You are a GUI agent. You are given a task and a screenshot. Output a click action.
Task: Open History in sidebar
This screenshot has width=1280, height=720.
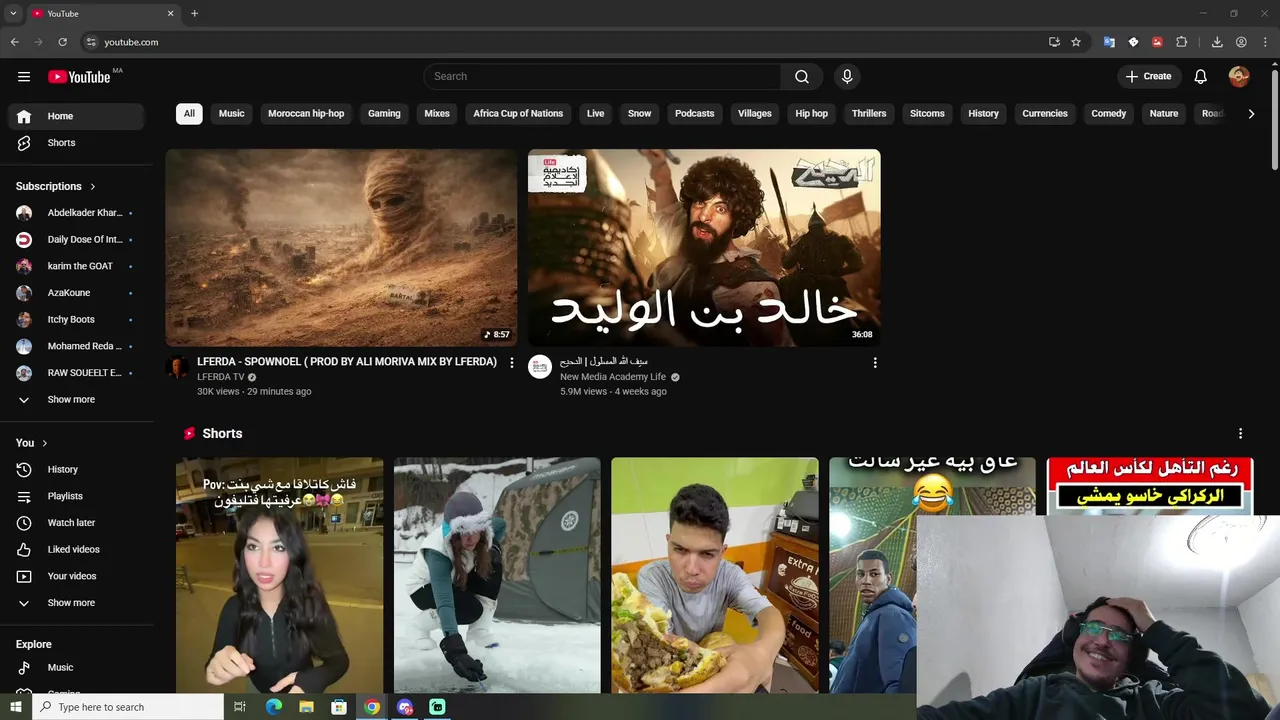coord(76,470)
